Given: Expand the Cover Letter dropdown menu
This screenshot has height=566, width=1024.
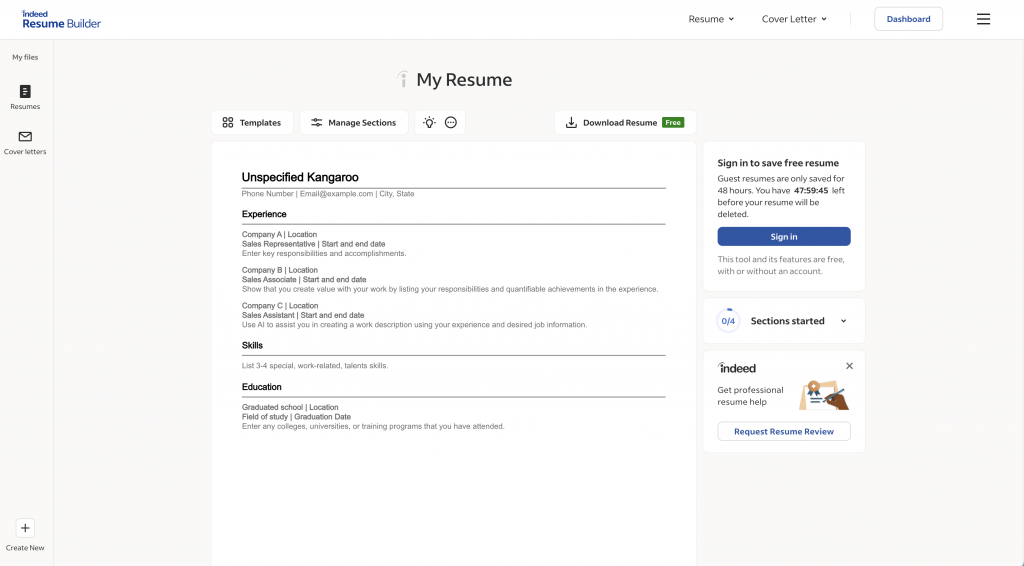Looking at the screenshot, I should click(794, 19).
